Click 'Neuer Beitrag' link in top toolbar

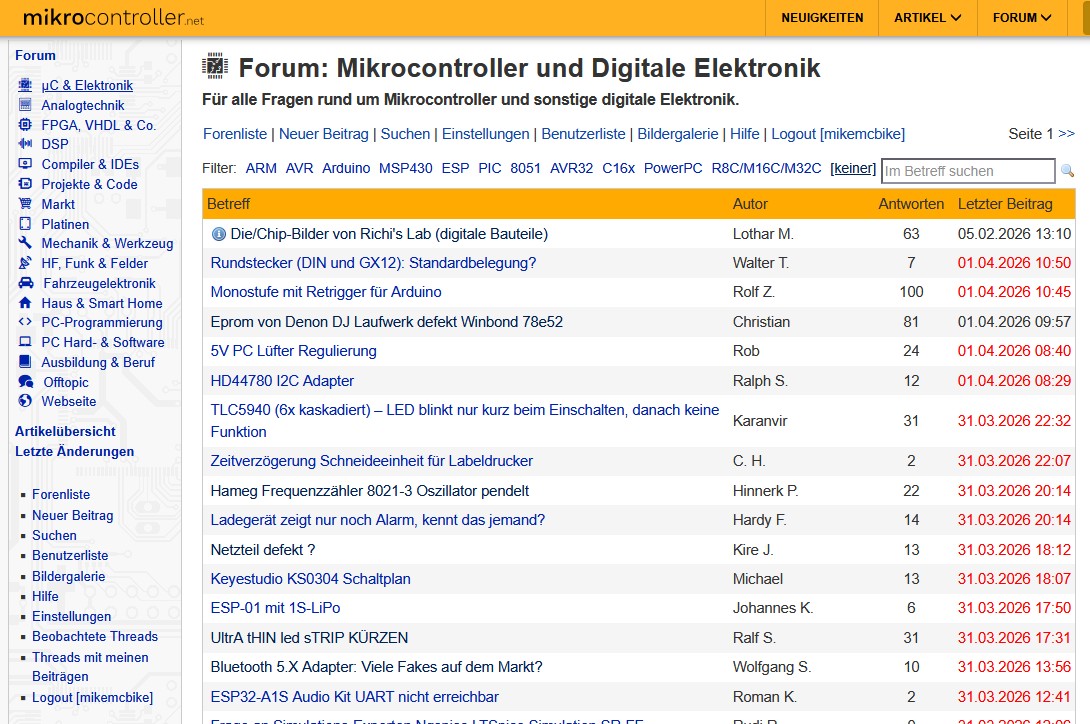pyautogui.click(x=324, y=134)
